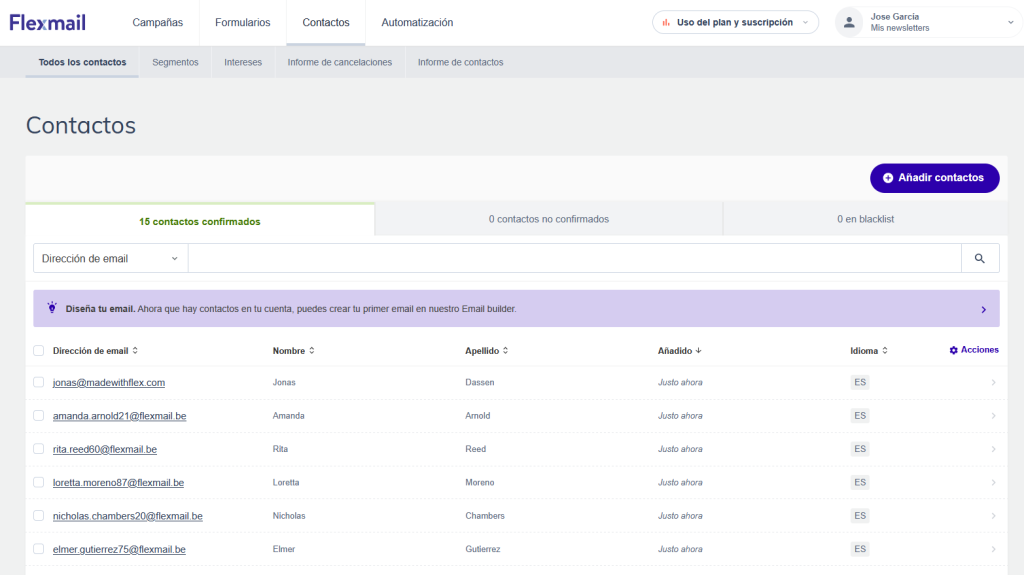Click Chambers surname cell
The height and width of the screenshot is (575, 1024).
click(485, 516)
